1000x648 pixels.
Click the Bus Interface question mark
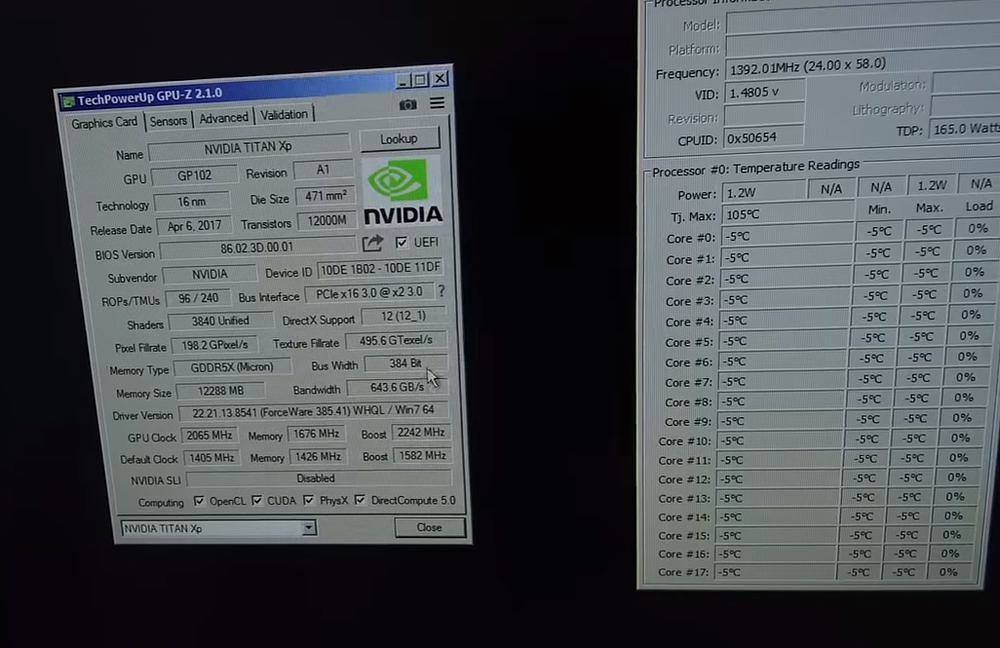pyautogui.click(x=441, y=291)
